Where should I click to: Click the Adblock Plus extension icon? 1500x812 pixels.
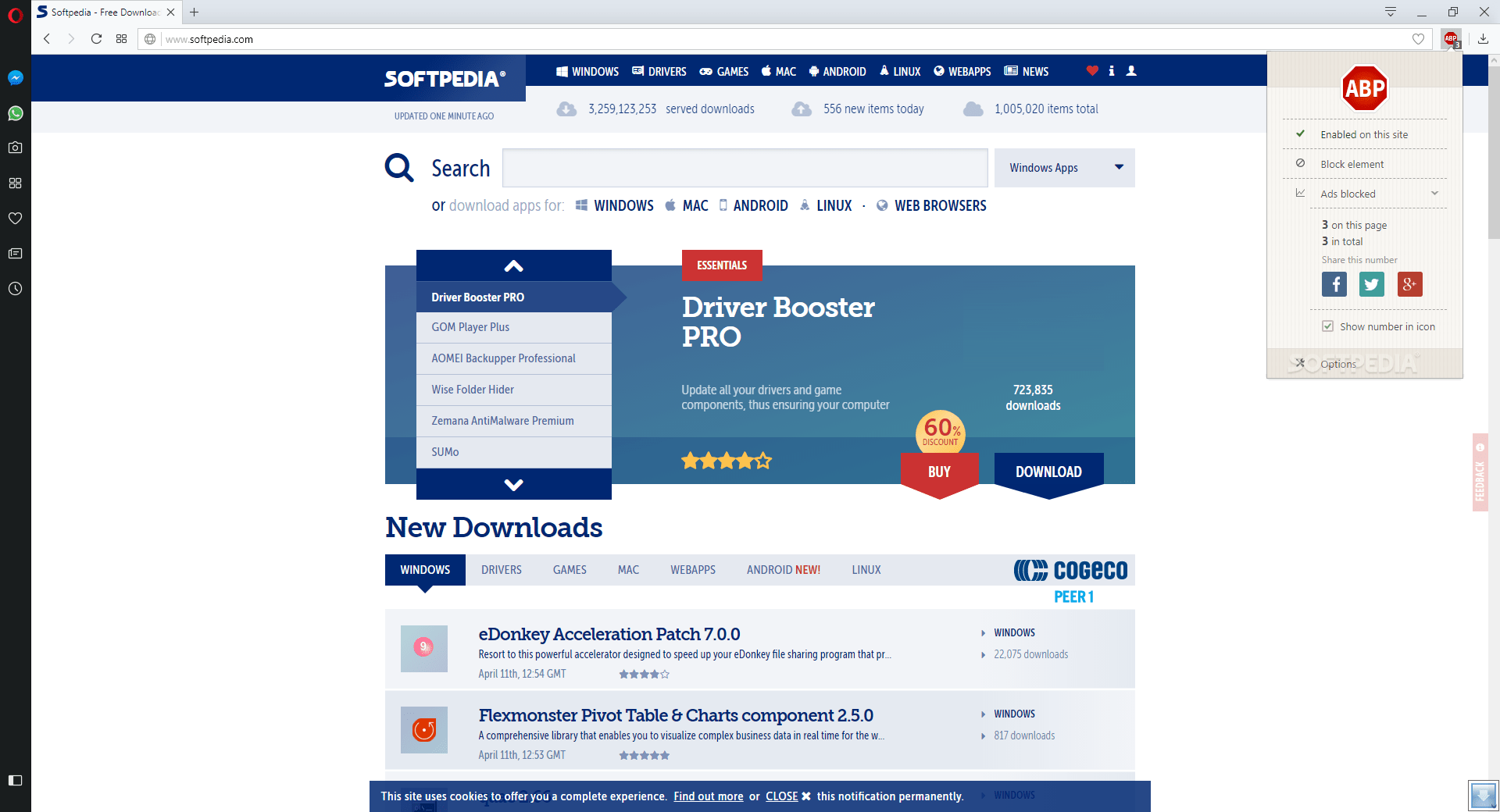pyautogui.click(x=1450, y=38)
